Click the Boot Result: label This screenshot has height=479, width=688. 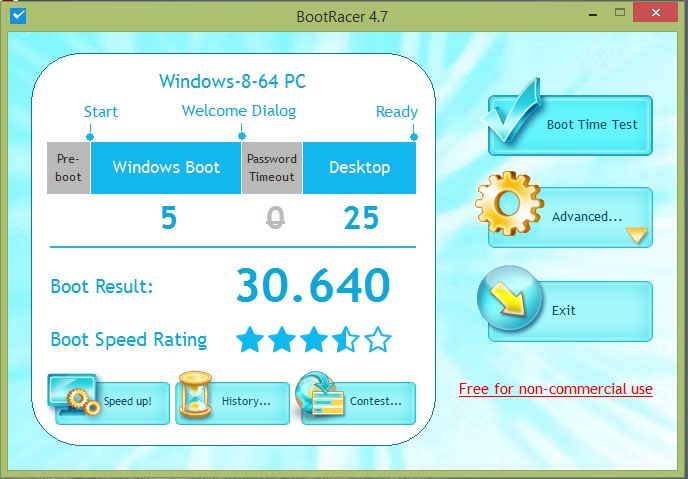(x=102, y=286)
